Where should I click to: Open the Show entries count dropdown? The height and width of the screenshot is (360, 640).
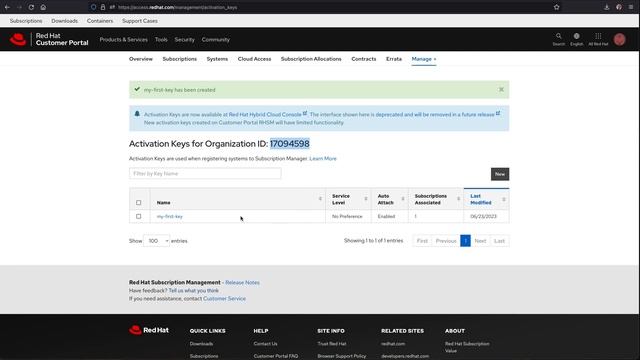coord(156,241)
